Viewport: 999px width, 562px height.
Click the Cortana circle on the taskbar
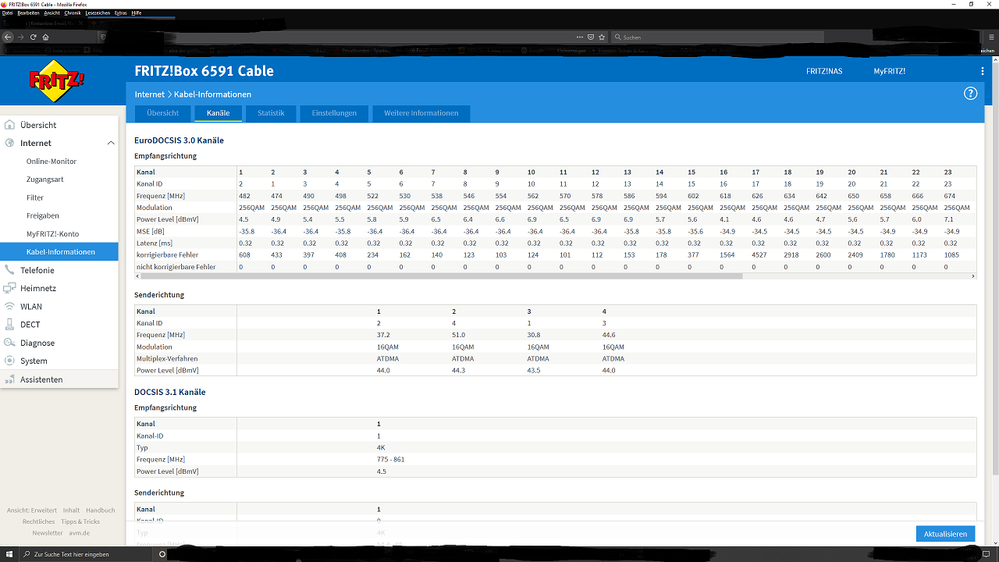[162, 554]
